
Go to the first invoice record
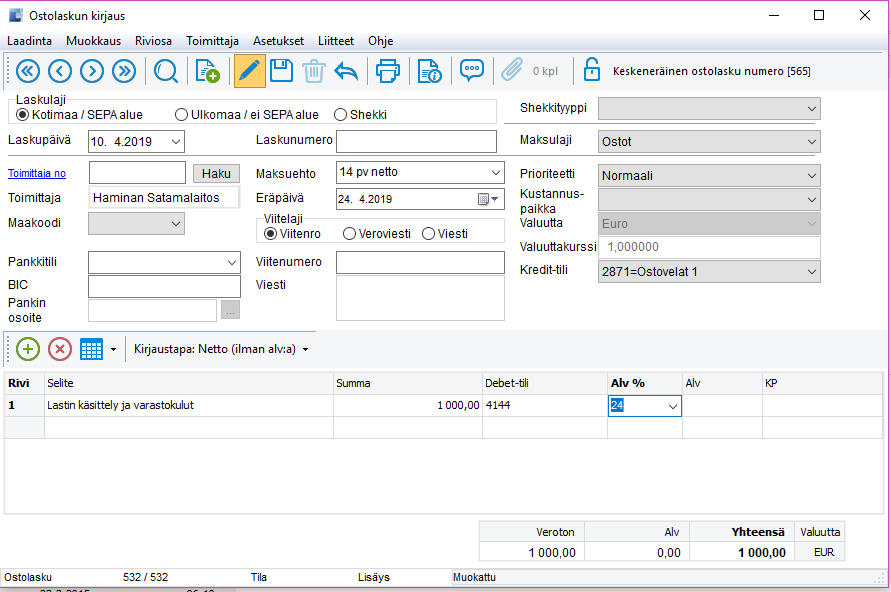coord(27,71)
